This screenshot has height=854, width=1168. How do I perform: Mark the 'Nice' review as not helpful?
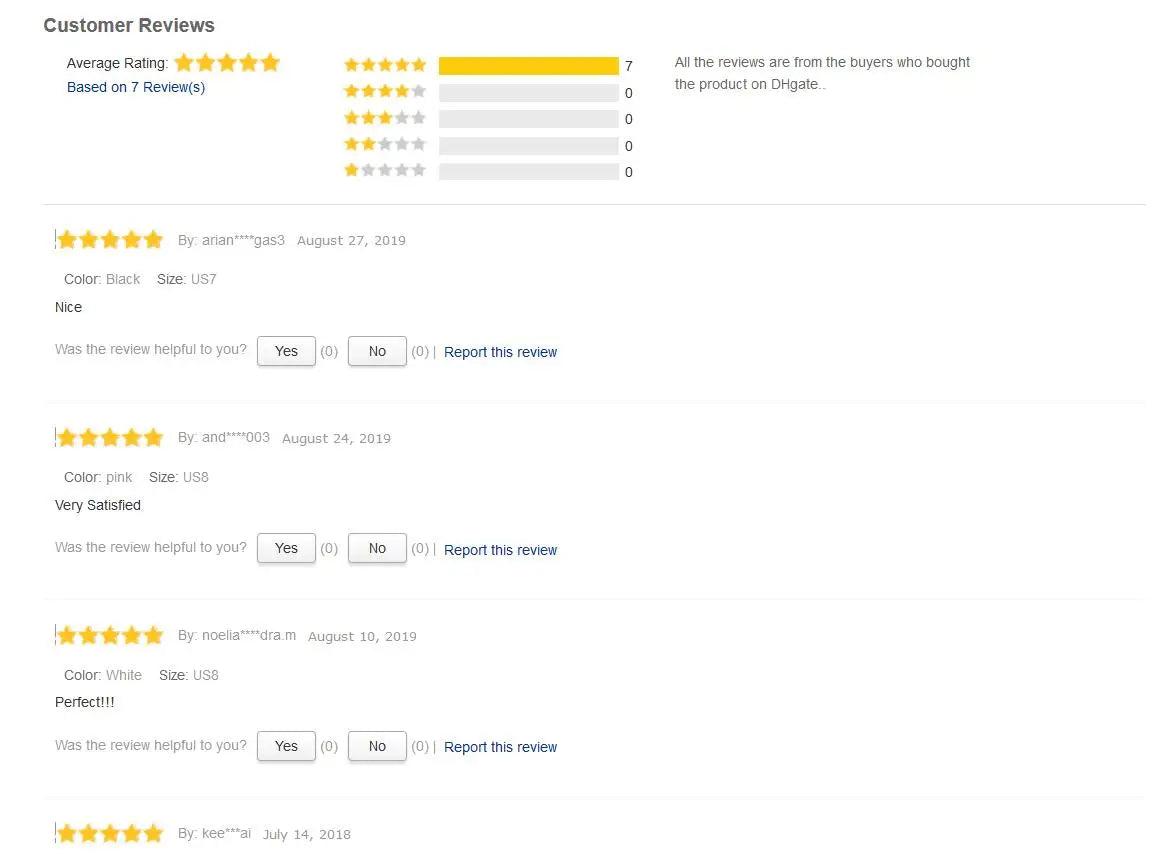coord(377,351)
